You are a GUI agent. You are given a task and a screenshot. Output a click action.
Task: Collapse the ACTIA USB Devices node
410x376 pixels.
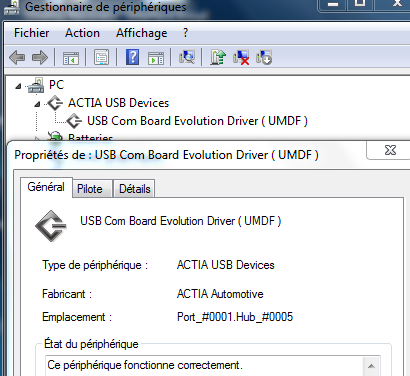pos(37,104)
